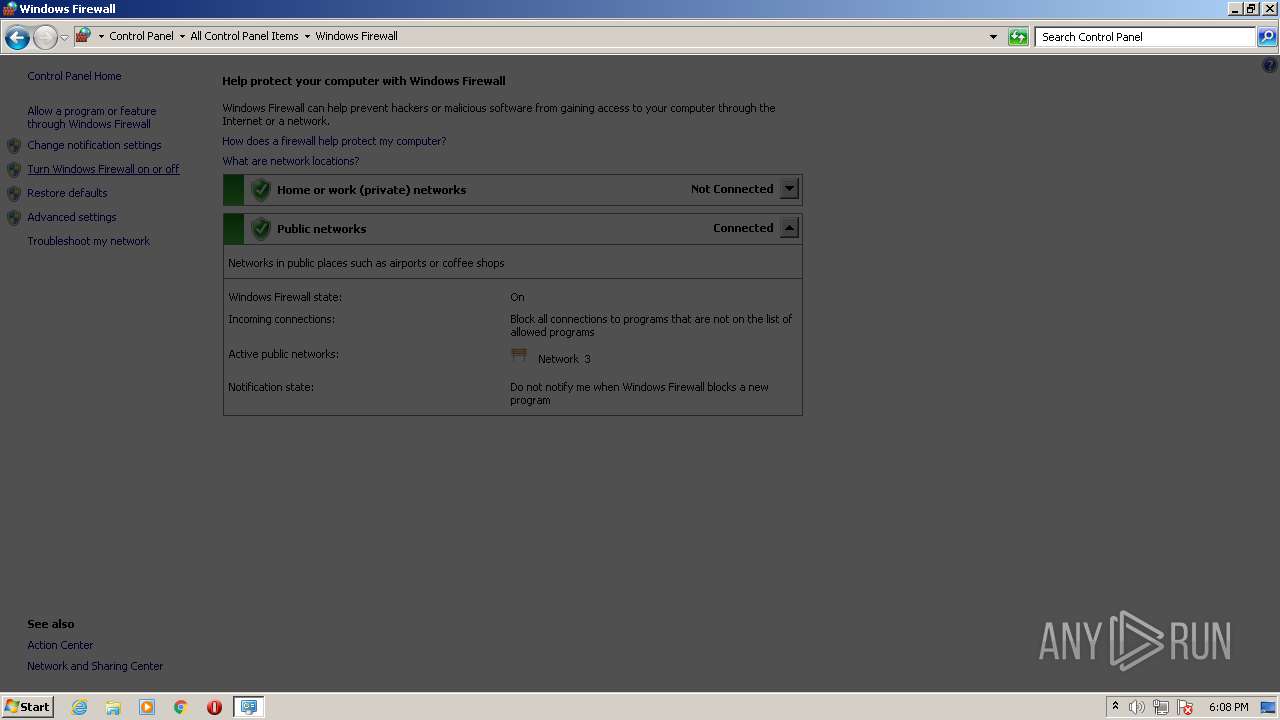Viewport: 1280px width, 720px height.
Task: Open What are network locations link
Action: pyautogui.click(x=290, y=161)
